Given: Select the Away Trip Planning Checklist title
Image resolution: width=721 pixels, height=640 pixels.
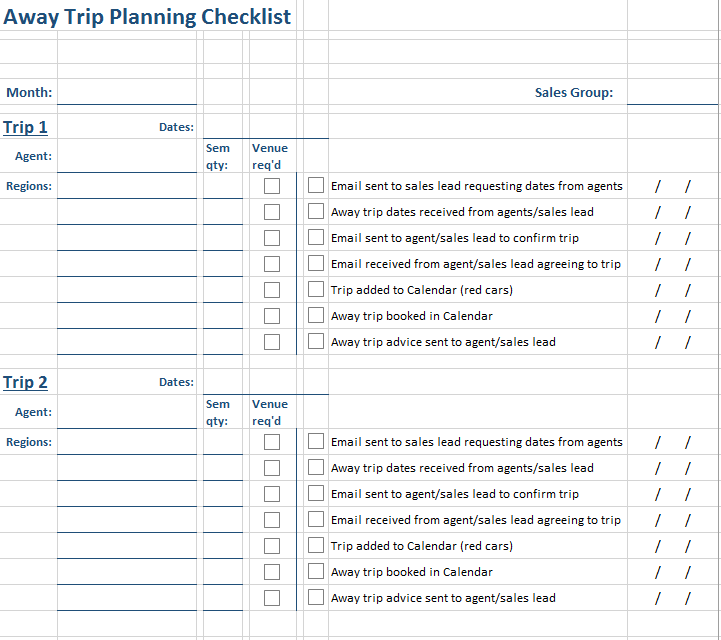Looking at the screenshot, I should point(147,17).
